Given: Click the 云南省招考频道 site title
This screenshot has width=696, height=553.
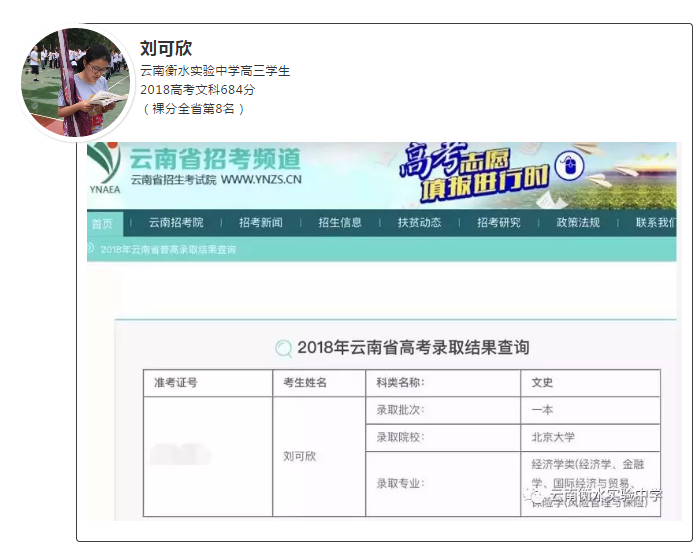Looking at the screenshot, I should pyautogui.click(x=215, y=159).
